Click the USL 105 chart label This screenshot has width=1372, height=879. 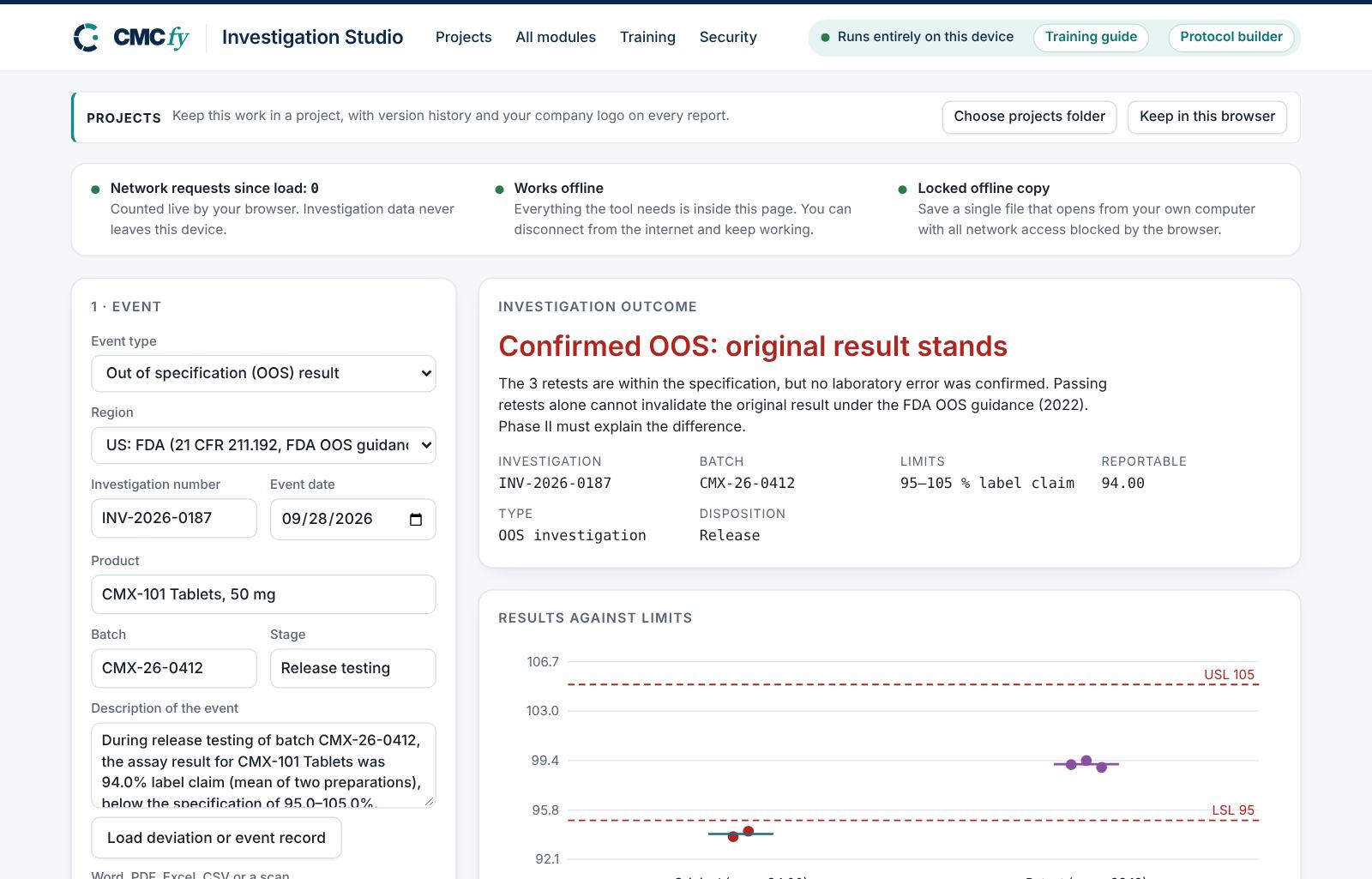coord(1229,674)
